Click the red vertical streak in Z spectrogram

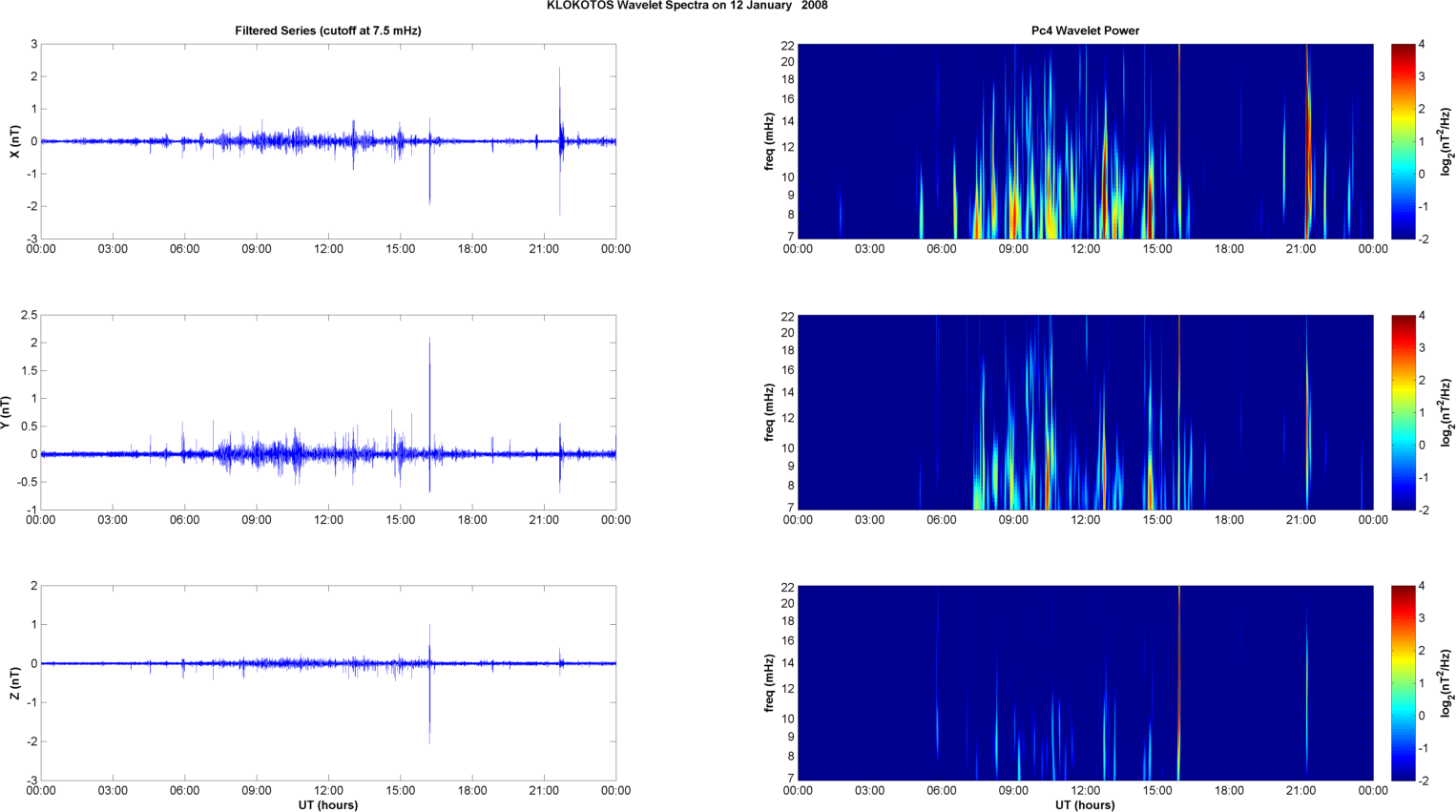[1179, 683]
